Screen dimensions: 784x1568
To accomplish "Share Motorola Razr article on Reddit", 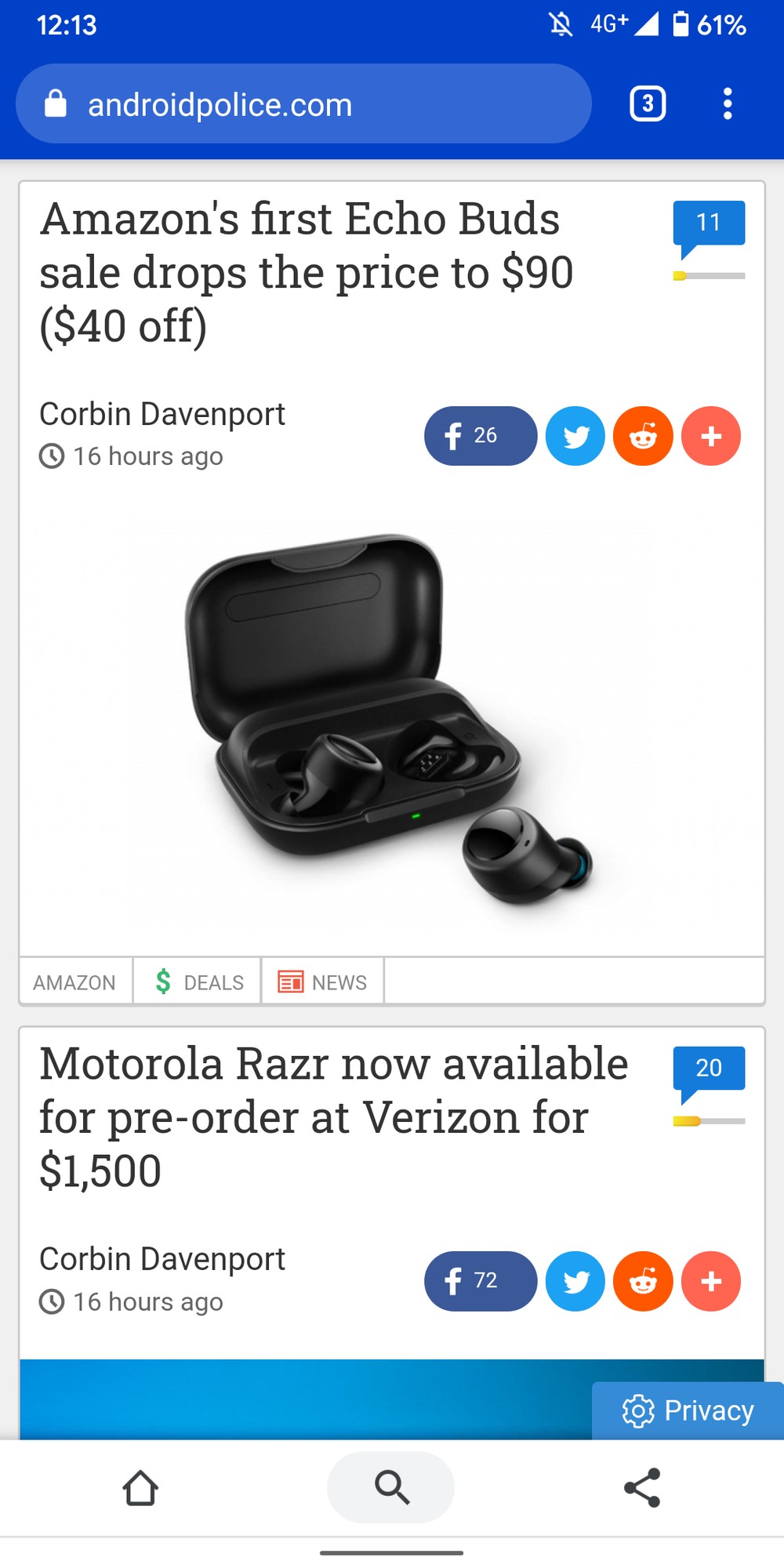I will 643,1281.
